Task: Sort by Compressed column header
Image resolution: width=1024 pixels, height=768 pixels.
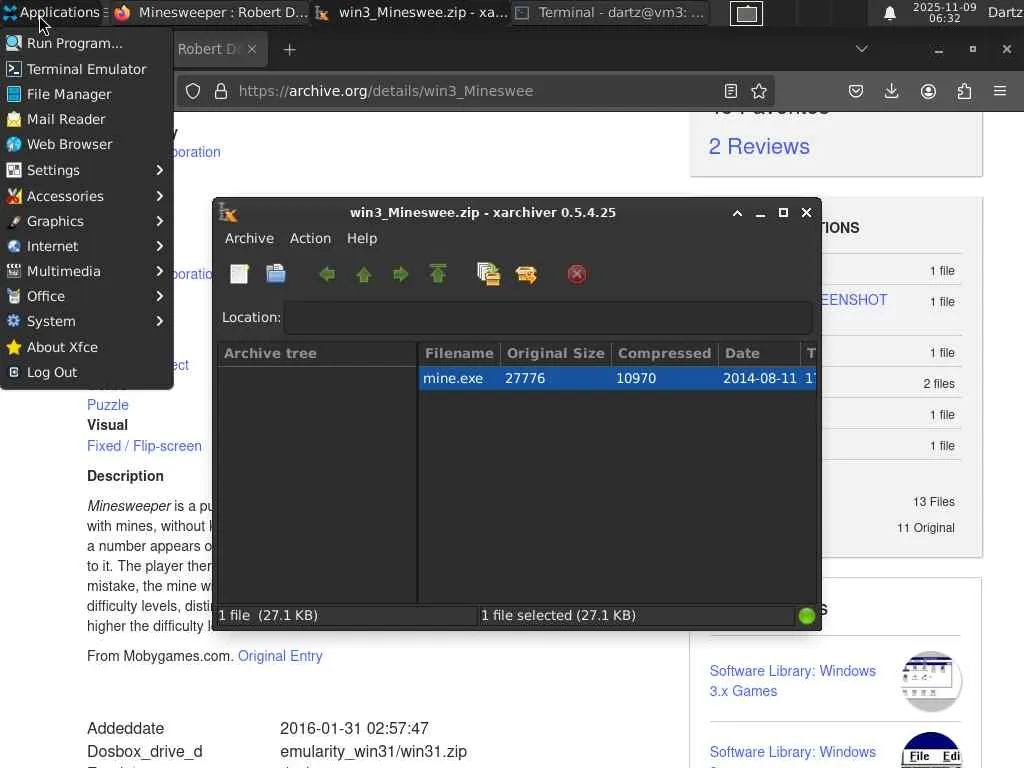Action: [x=664, y=353]
